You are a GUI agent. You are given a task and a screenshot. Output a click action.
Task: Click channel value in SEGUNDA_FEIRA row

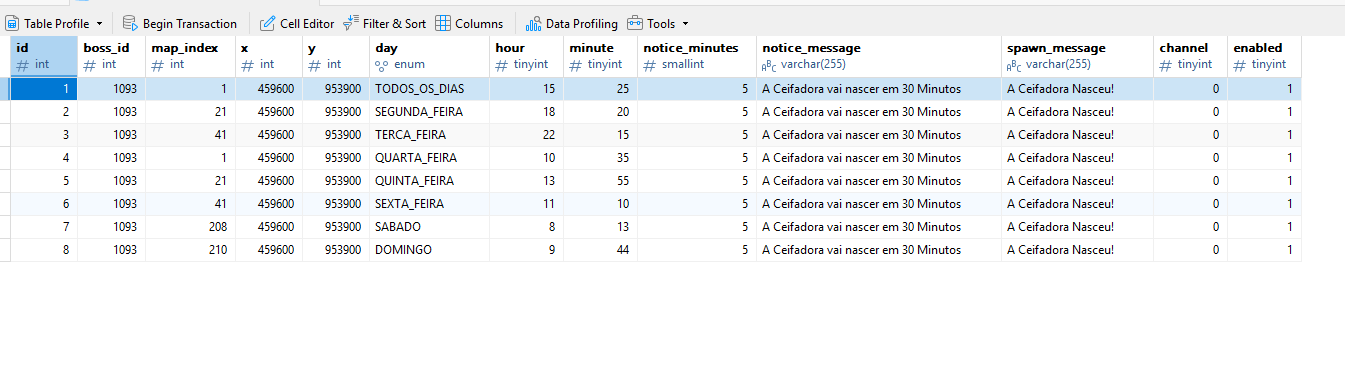(1190, 111)
